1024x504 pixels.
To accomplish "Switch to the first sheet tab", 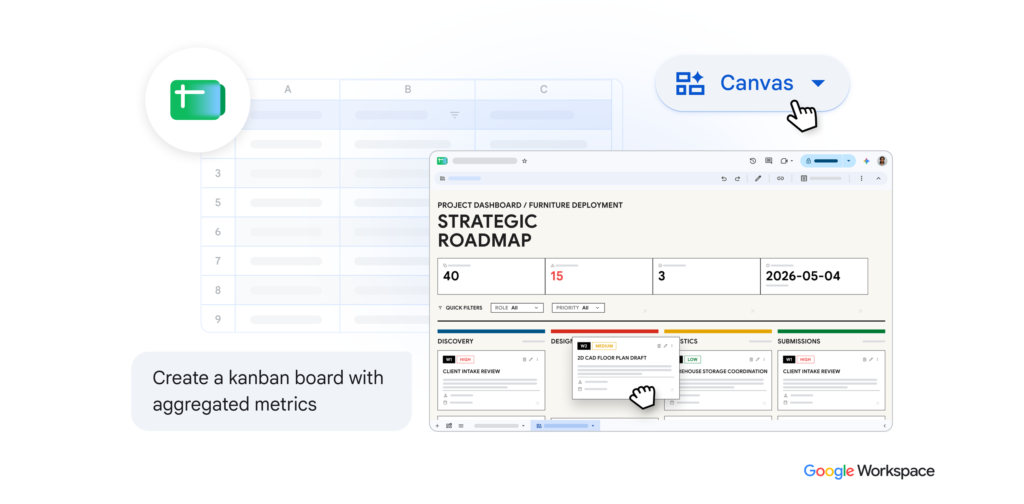I will pos(496,426).
